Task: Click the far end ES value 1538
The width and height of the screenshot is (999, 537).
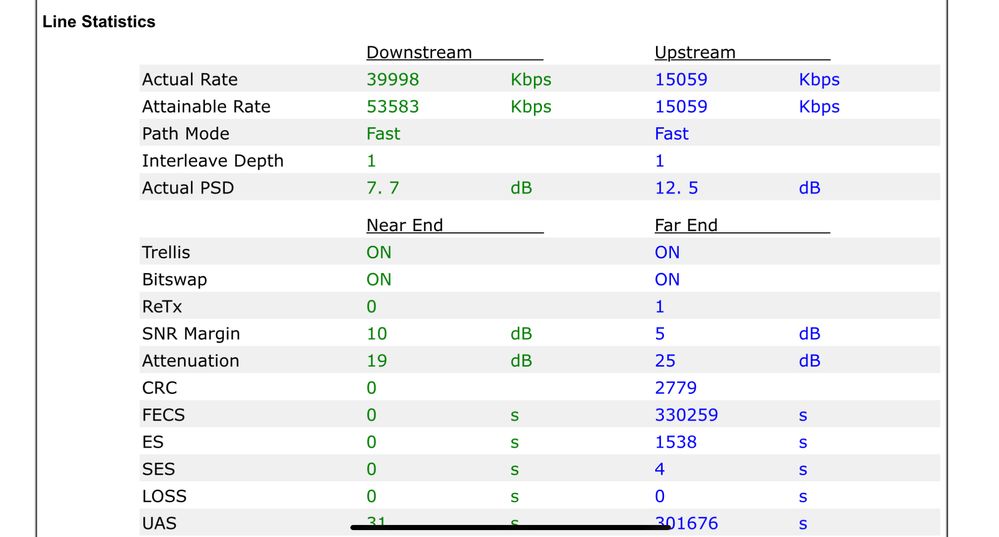Action: [x=676, y=442]
